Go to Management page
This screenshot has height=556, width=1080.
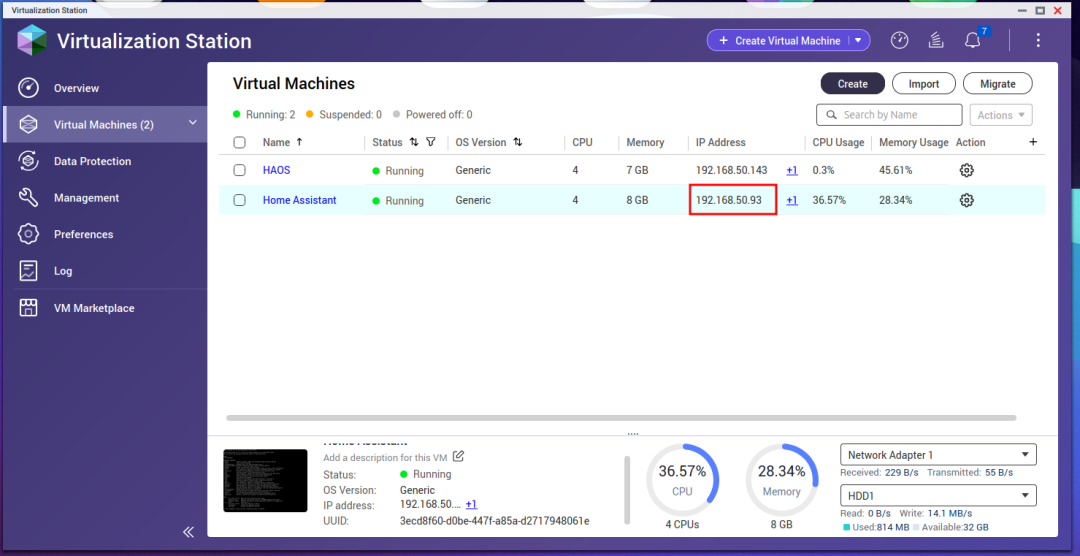[103, 198]
